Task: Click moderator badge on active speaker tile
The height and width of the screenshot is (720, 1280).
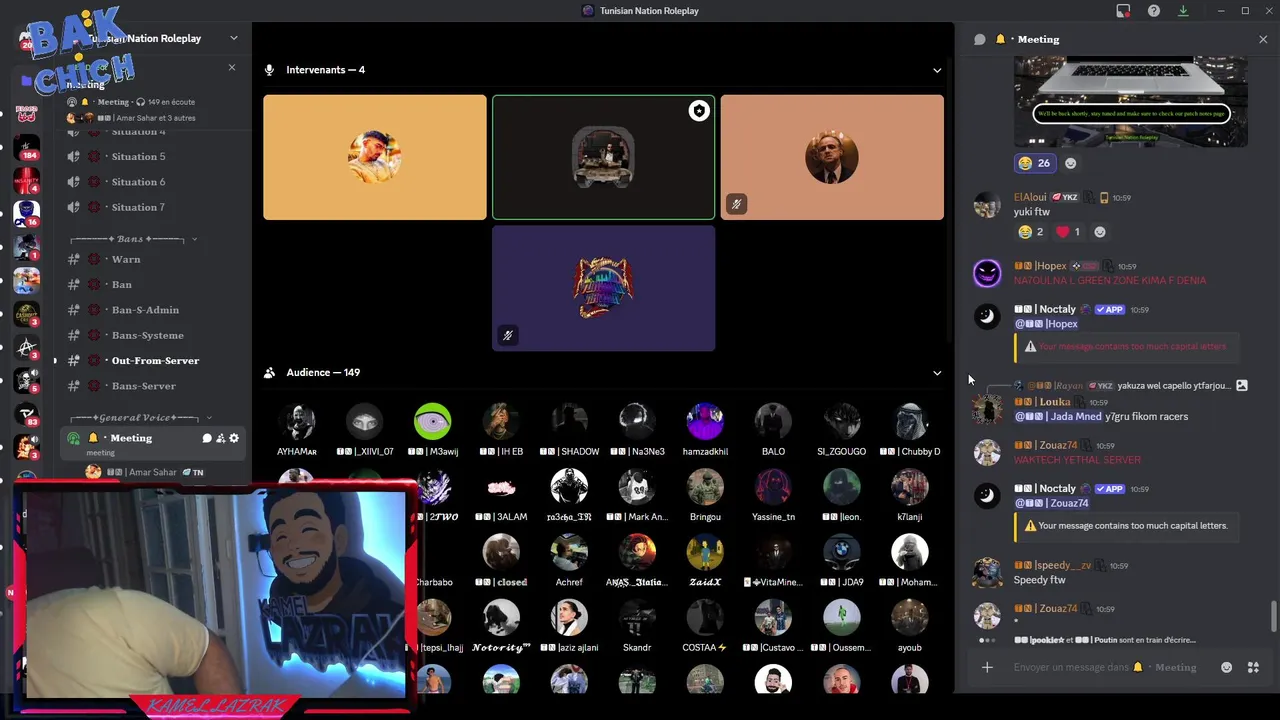Action: coord(699,111)
